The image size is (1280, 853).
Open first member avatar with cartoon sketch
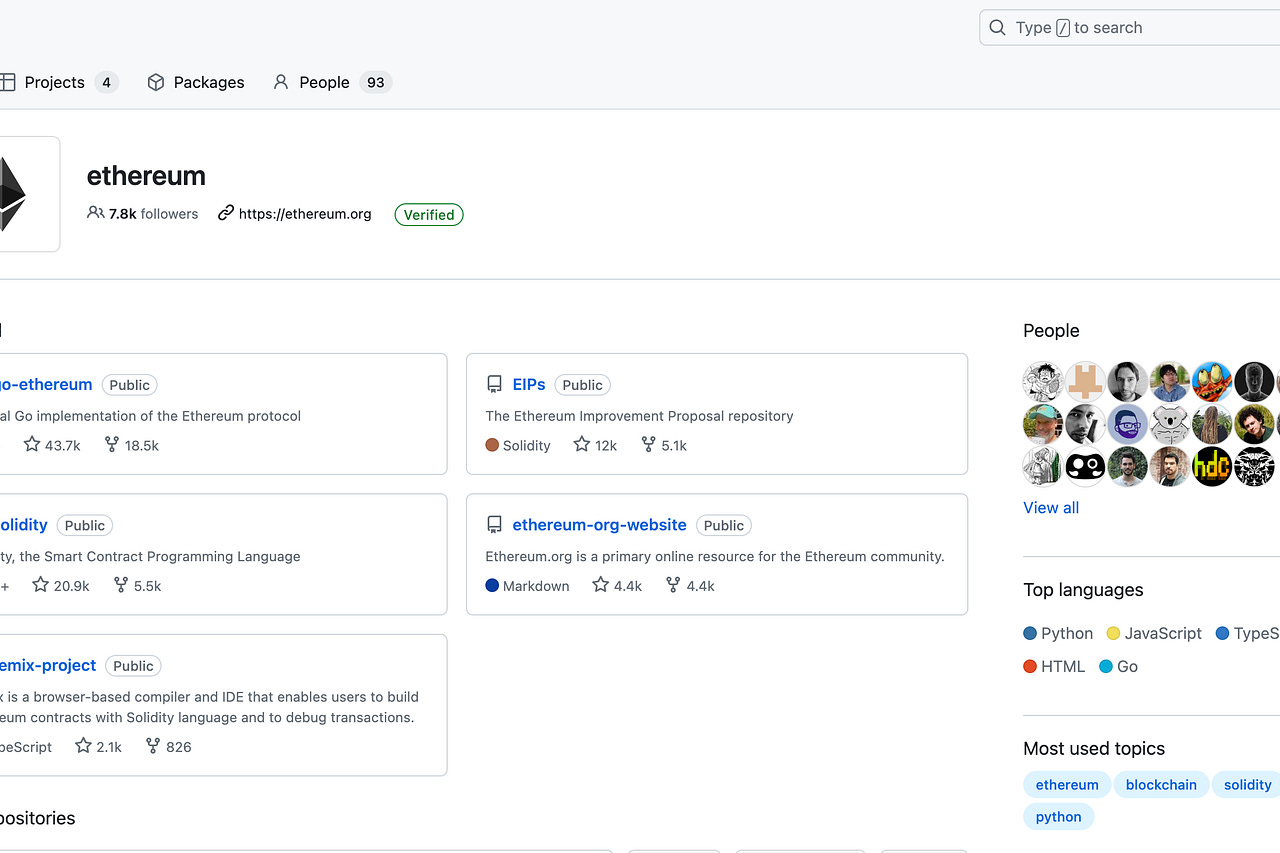point(1043,382)
